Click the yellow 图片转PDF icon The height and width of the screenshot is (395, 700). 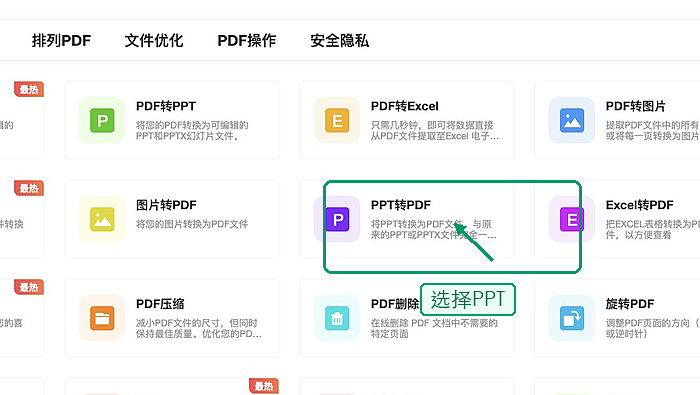[x=102, y=219]
